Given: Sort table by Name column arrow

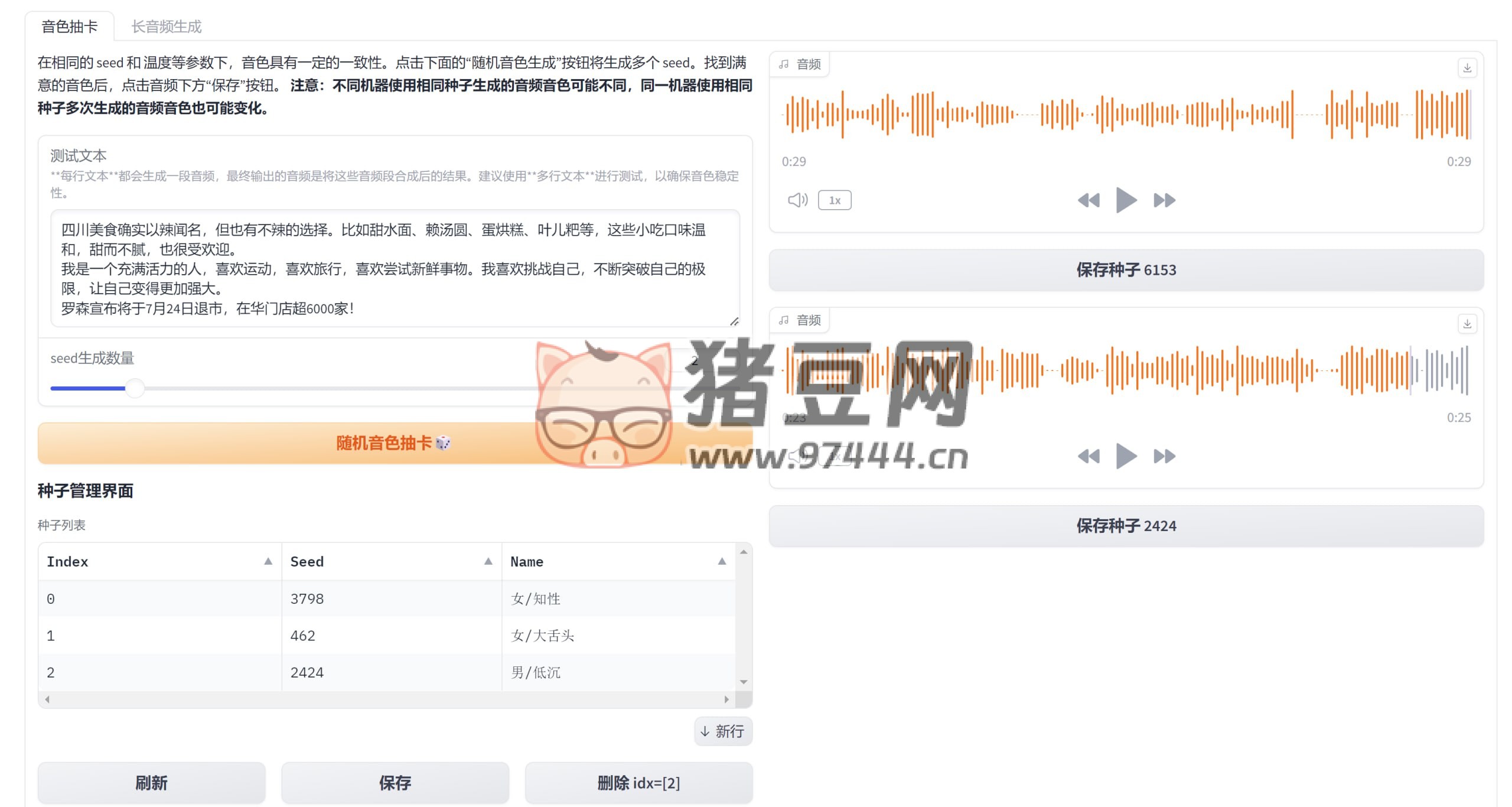Looking at the screenshot, I should [x=722, y=561].
